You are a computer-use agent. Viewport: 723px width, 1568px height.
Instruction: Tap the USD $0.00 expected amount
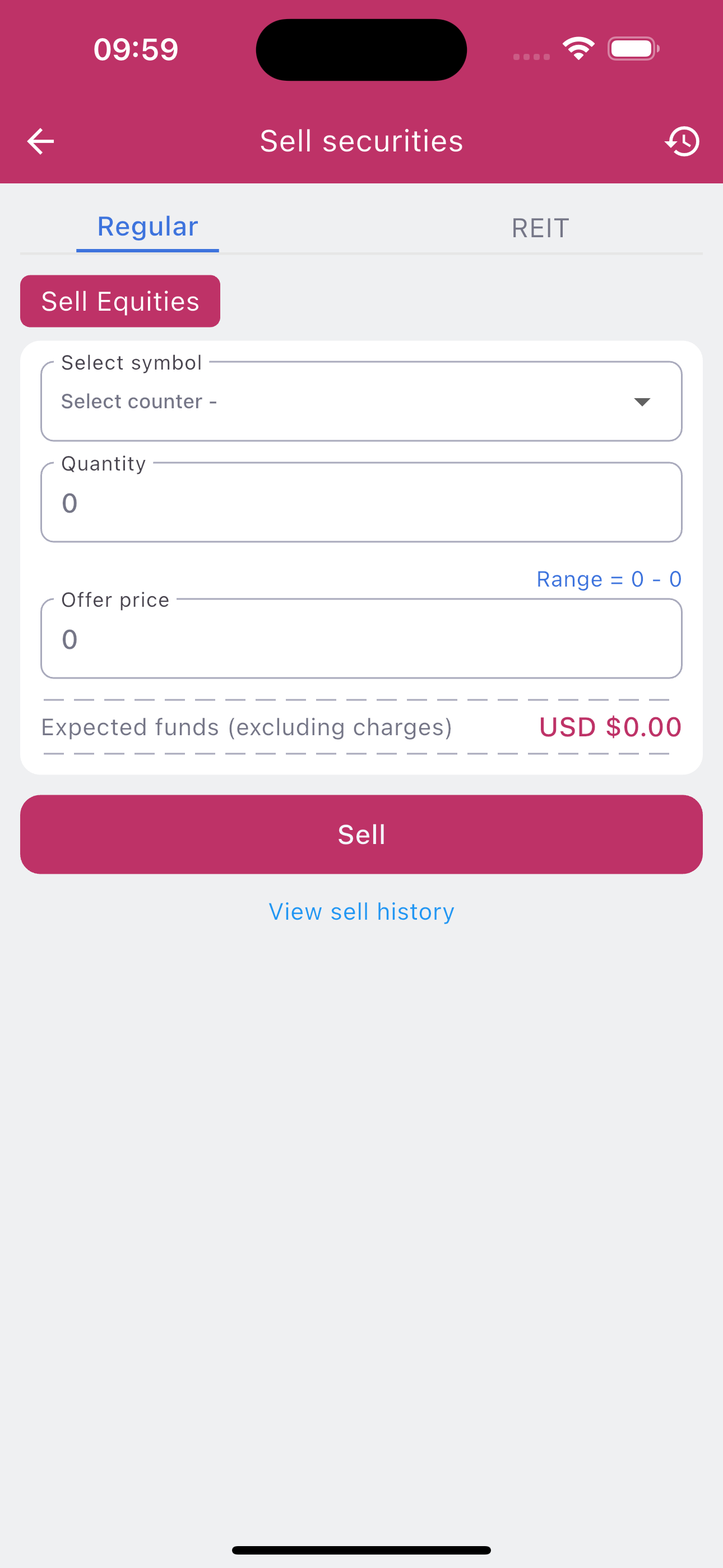pyautogui.click(x=610, y=727)
